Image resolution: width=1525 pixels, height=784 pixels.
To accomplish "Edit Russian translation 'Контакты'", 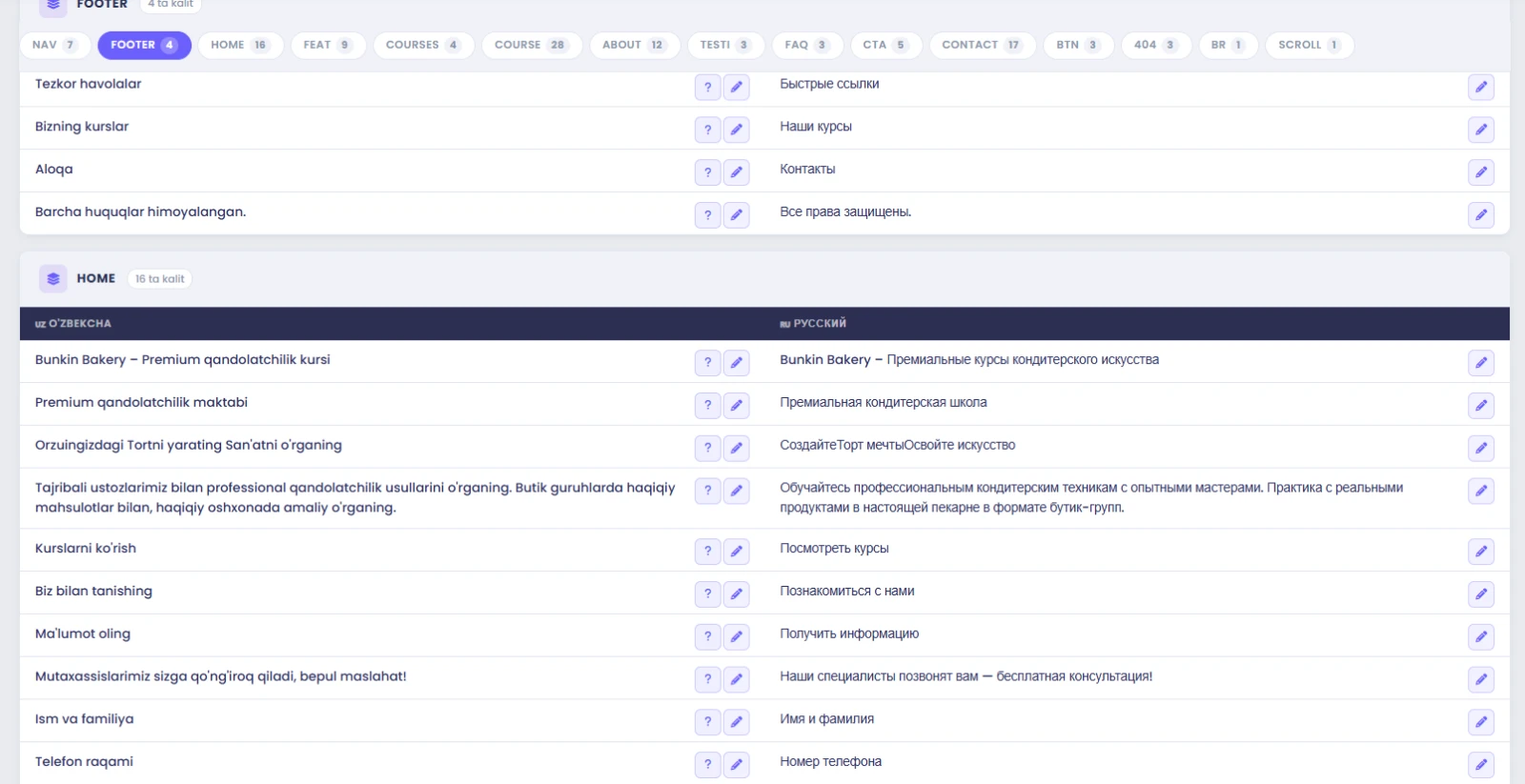I will (x=1480, y=172).
